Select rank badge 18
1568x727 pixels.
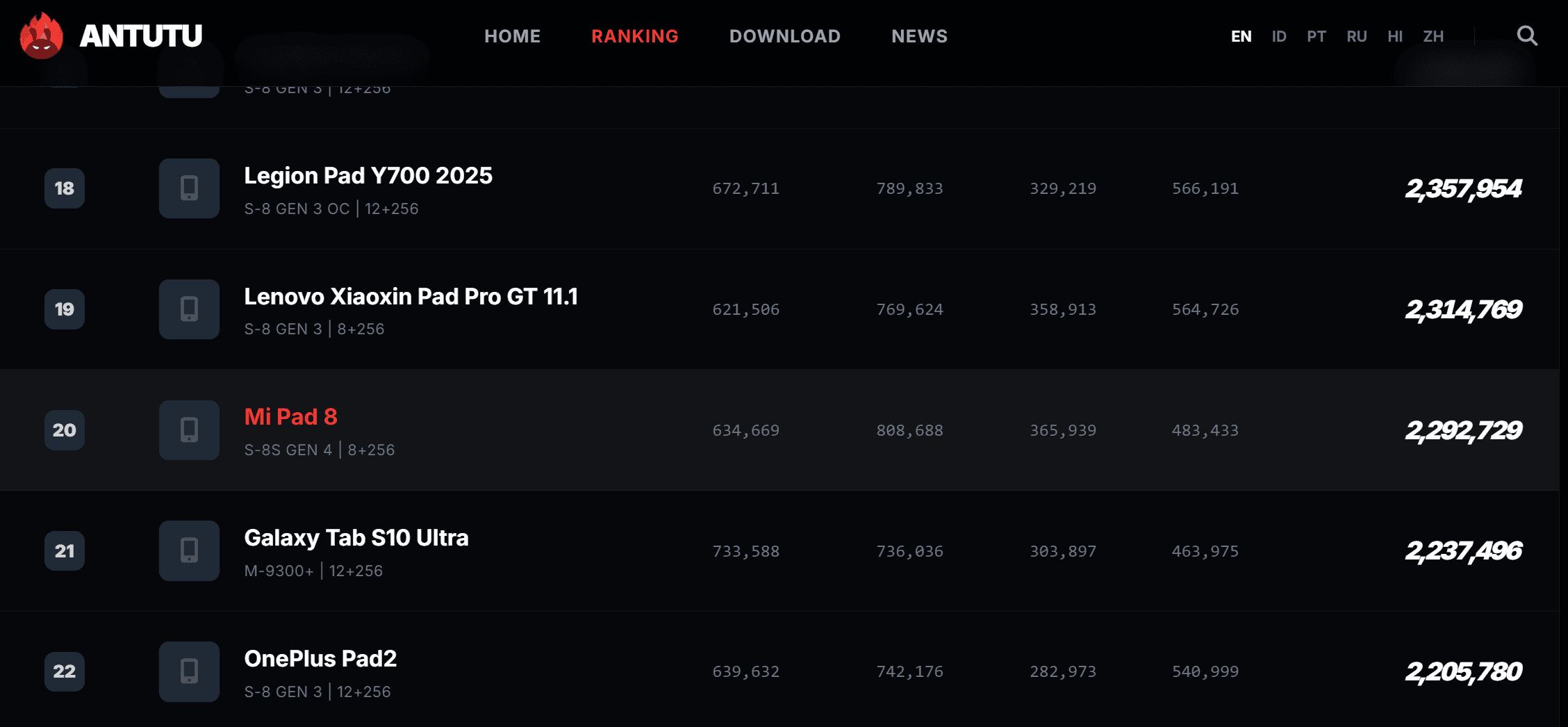pyautogui.click(x=65, y=188)
